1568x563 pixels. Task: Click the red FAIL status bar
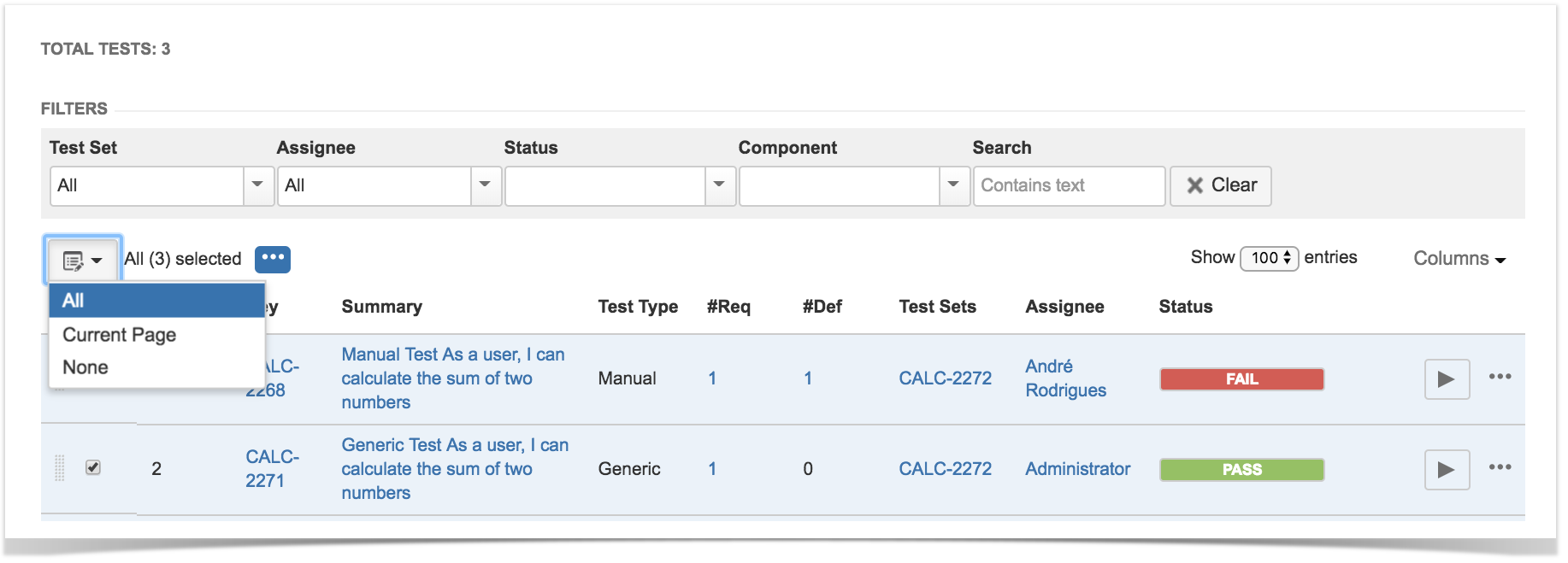coord(1242,379)
